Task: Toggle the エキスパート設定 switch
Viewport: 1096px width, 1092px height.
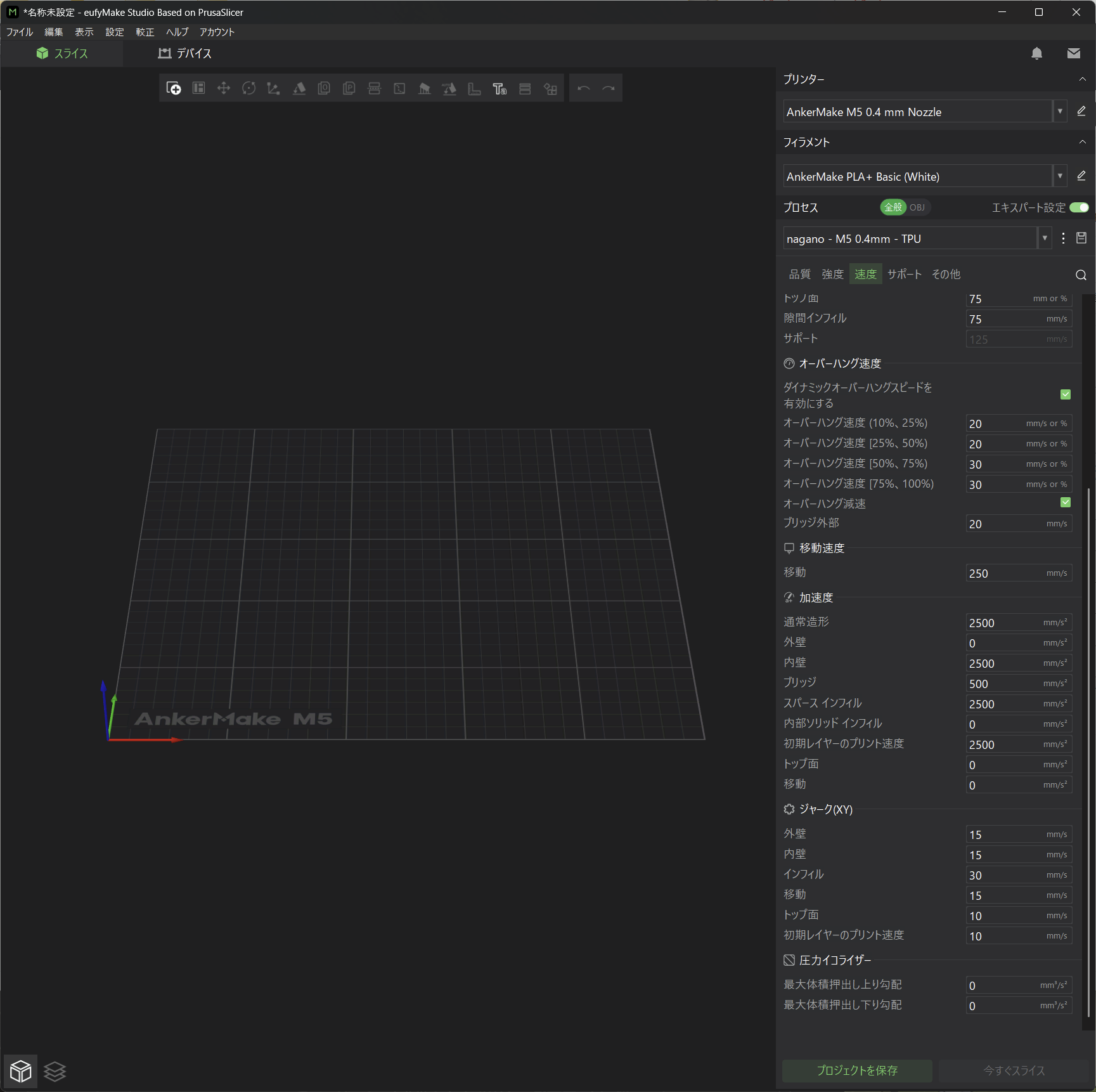Action: click(1079, 207)
